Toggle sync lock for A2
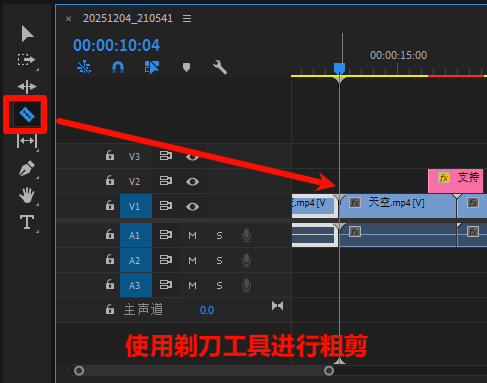Screen dimensions: 487x383 (x=166, y=260)
